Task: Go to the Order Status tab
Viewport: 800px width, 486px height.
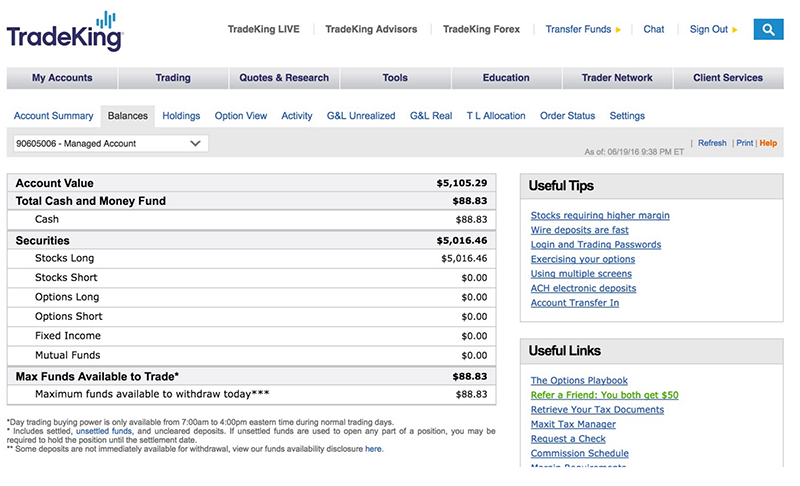Action: [x=567, y=116]
